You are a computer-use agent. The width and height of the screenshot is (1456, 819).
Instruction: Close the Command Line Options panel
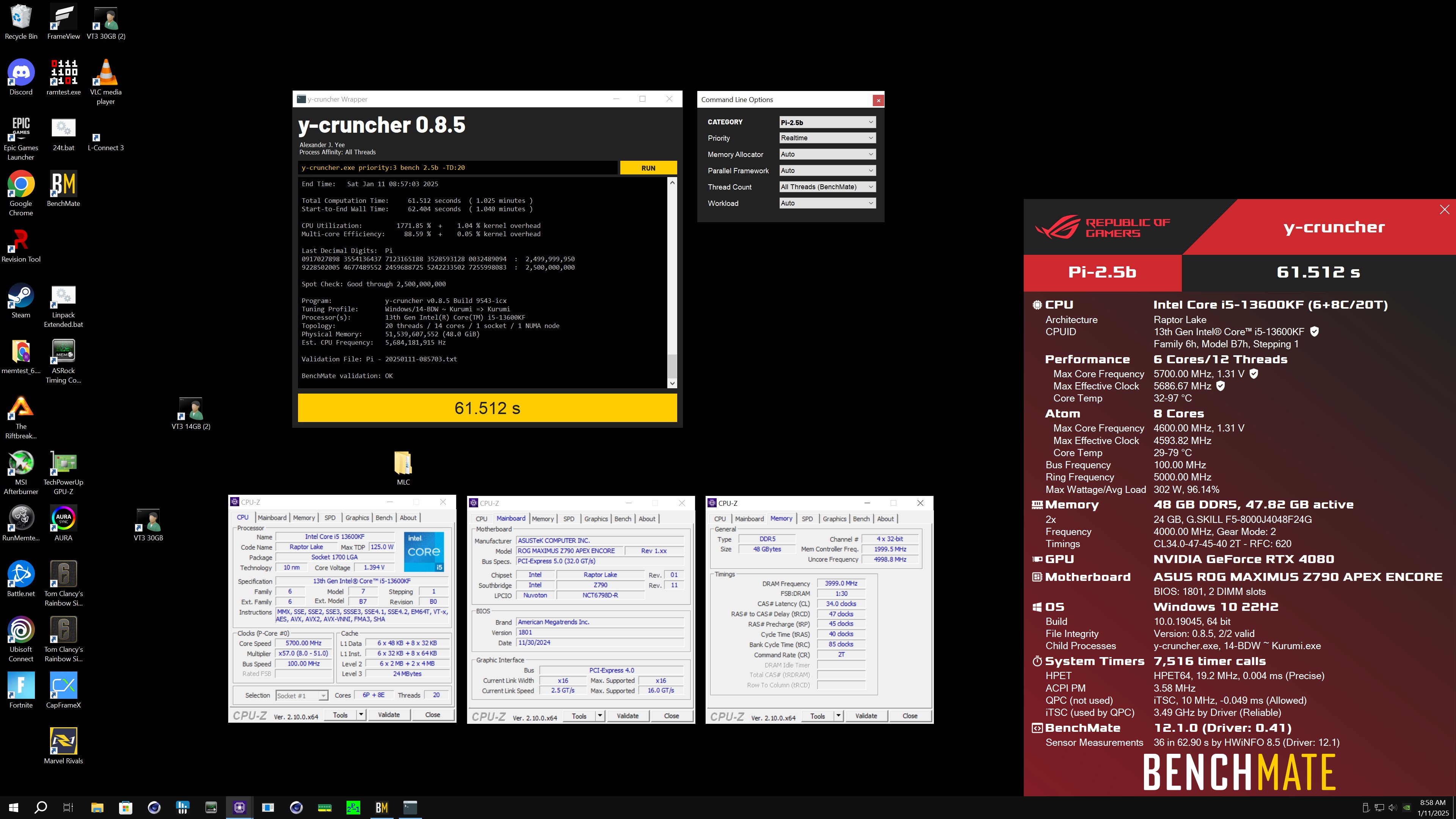(879, 100)
